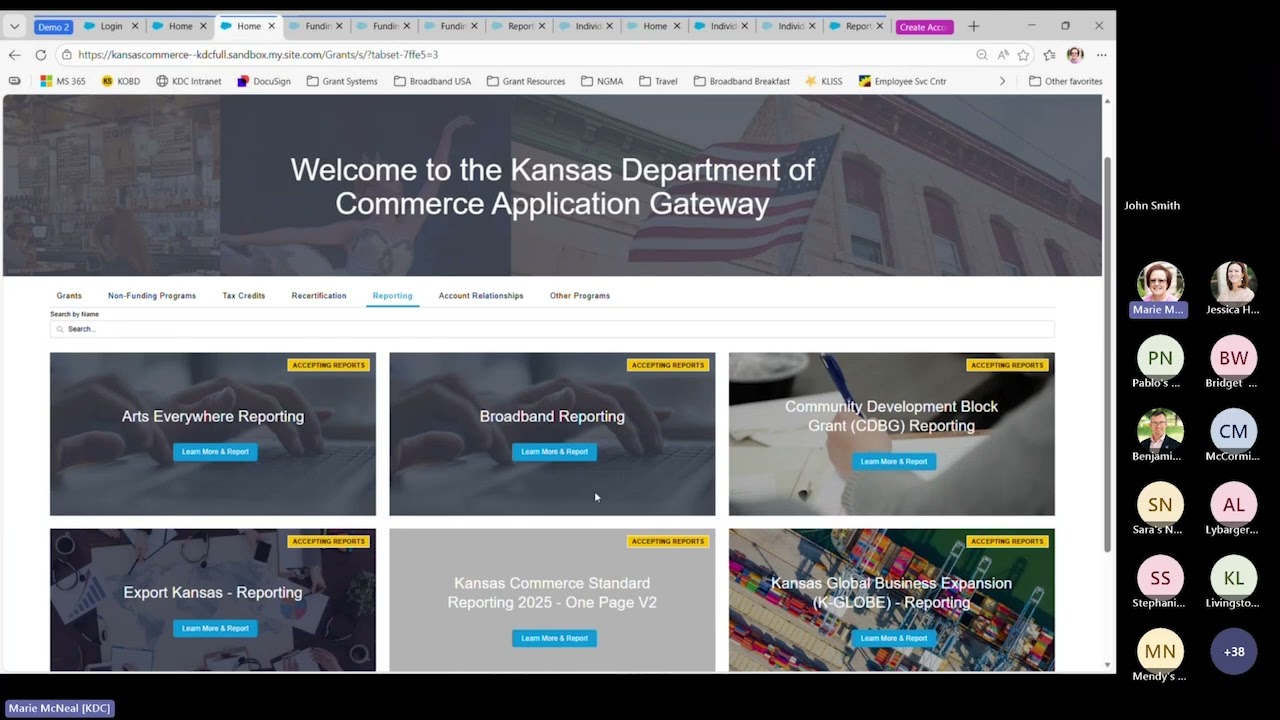The width and height of the screenshot is (1280, 720).
Task: Open the Create Acco tab group label
Action: point(924,27)
